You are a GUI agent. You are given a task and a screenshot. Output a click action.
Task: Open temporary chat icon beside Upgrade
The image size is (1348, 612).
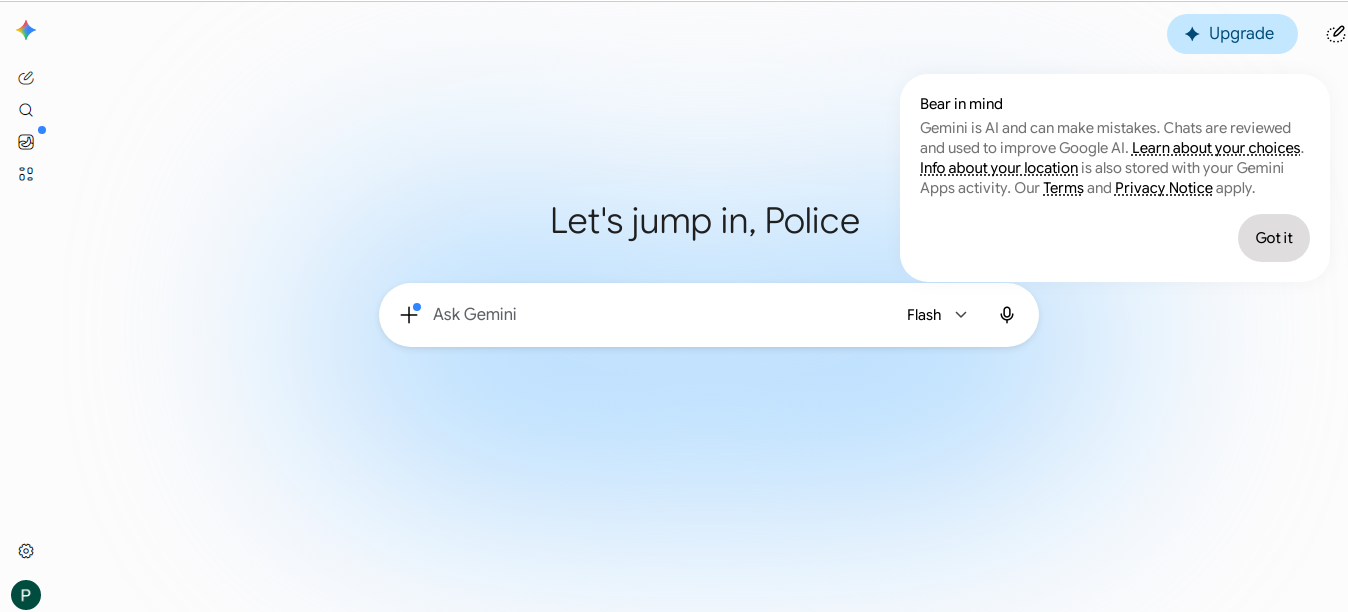pos(1335,34)
